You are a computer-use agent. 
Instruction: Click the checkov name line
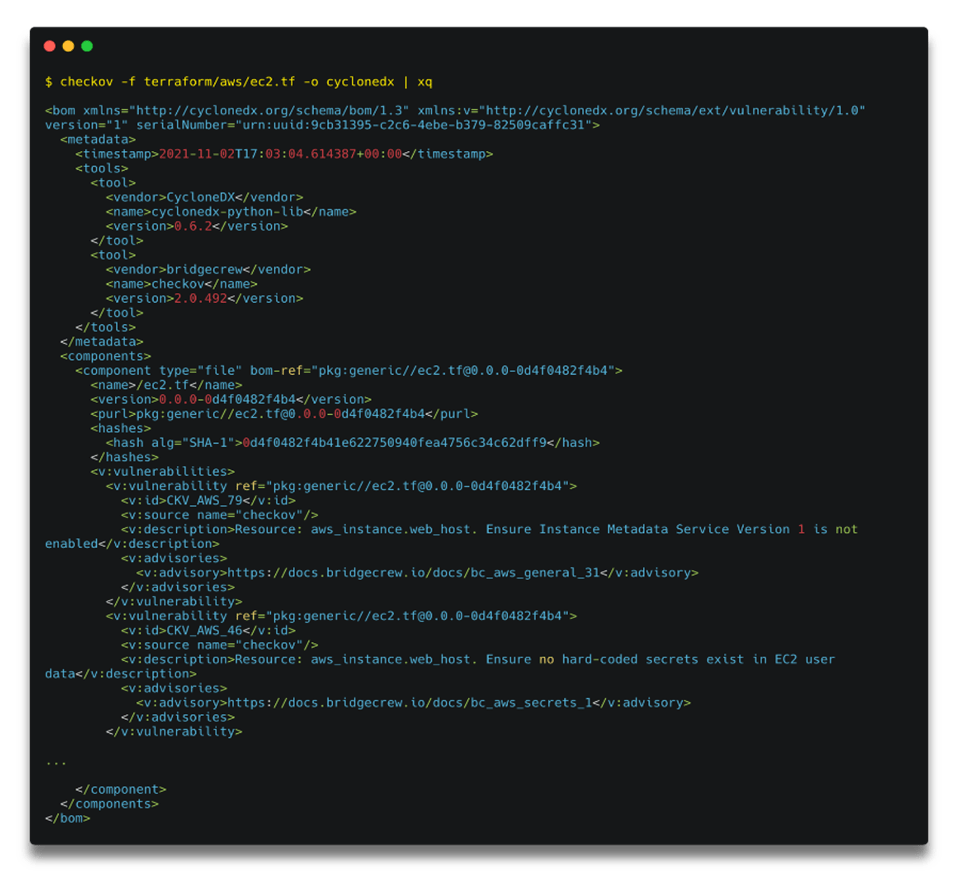tap(181, 284)
